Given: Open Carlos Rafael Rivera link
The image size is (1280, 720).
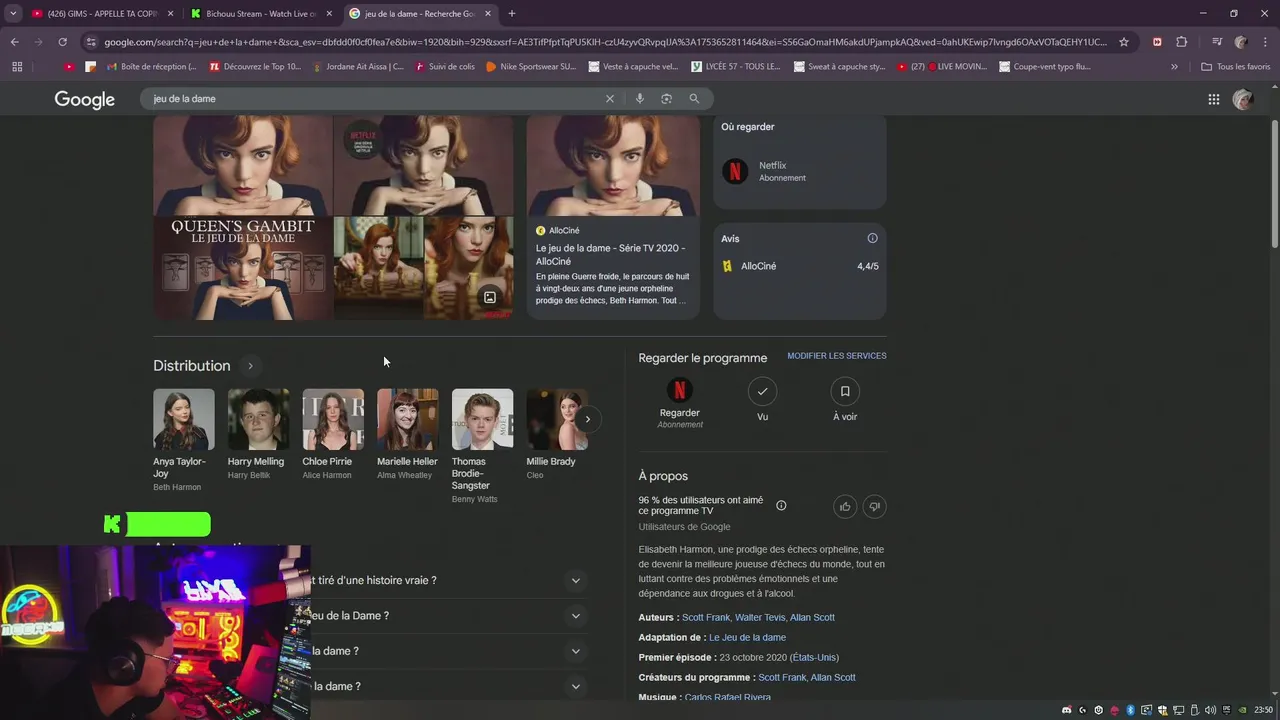Looking at the screenshot, I should (727, 697).
